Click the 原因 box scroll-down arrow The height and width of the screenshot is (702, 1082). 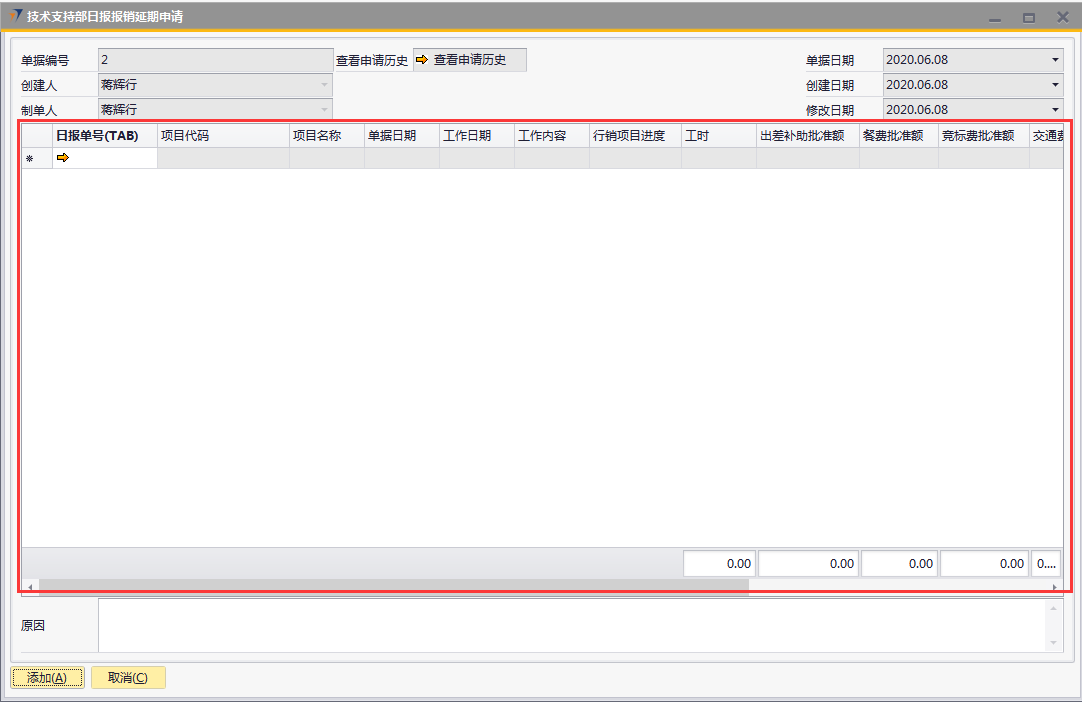tap(1054, 643)
